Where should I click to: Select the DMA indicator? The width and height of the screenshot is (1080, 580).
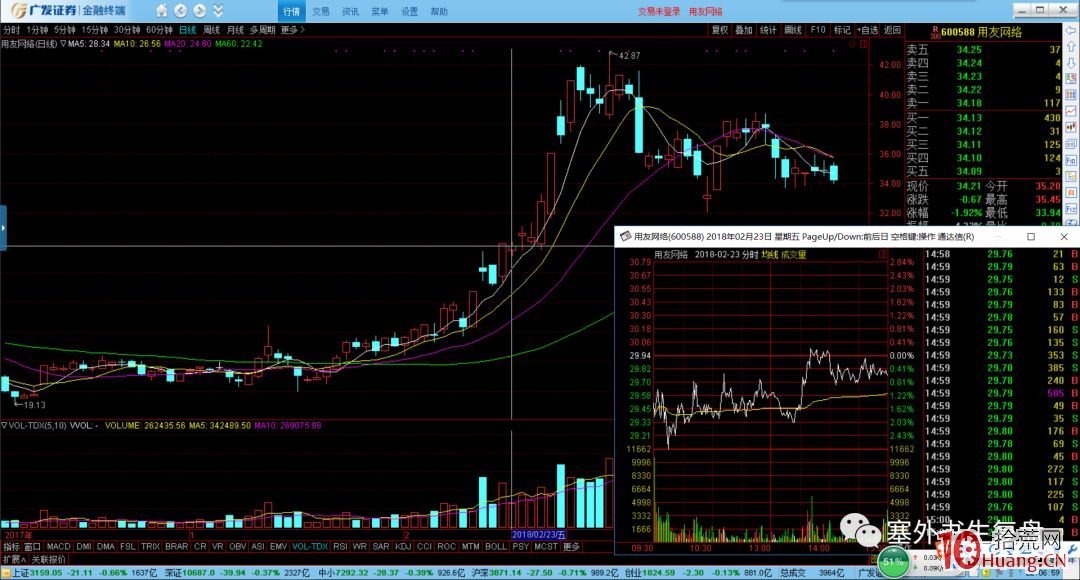click(105, 546)
